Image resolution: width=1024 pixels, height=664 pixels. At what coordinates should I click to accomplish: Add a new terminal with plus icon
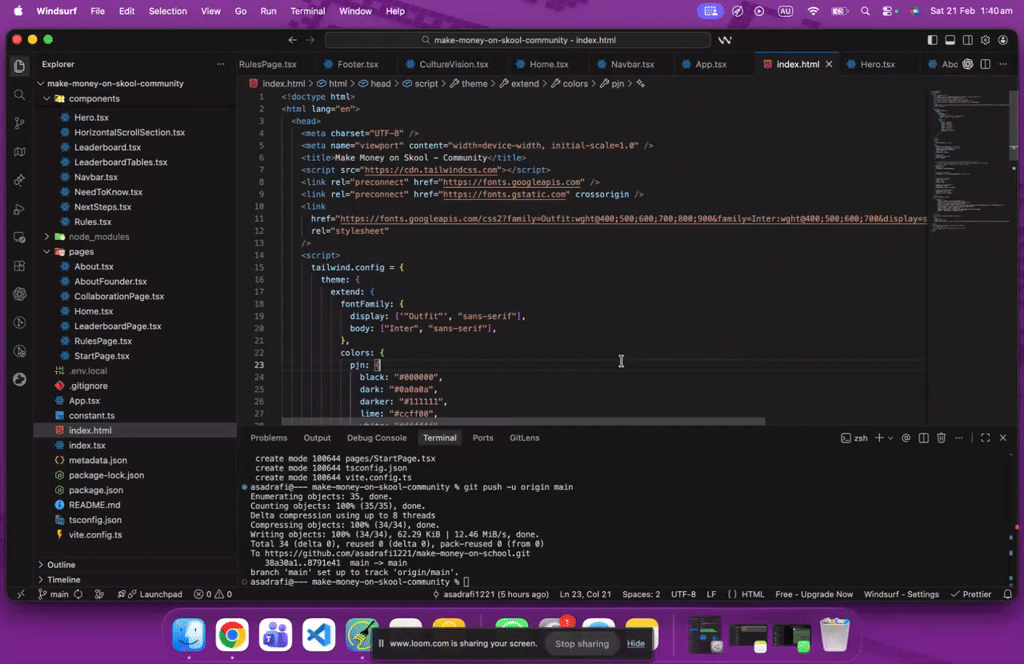point(879,437)
